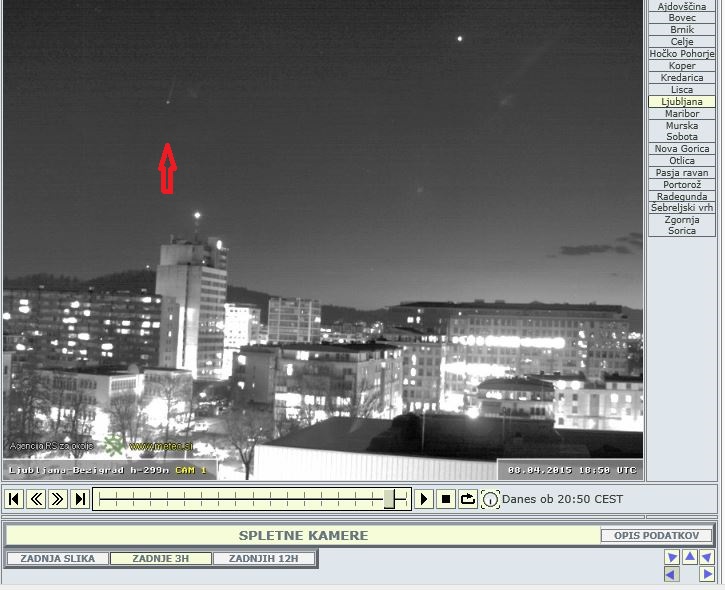Switch to the ZADNJA SLIKA tab
Screen dimensions: 725x590
point(57,558)
